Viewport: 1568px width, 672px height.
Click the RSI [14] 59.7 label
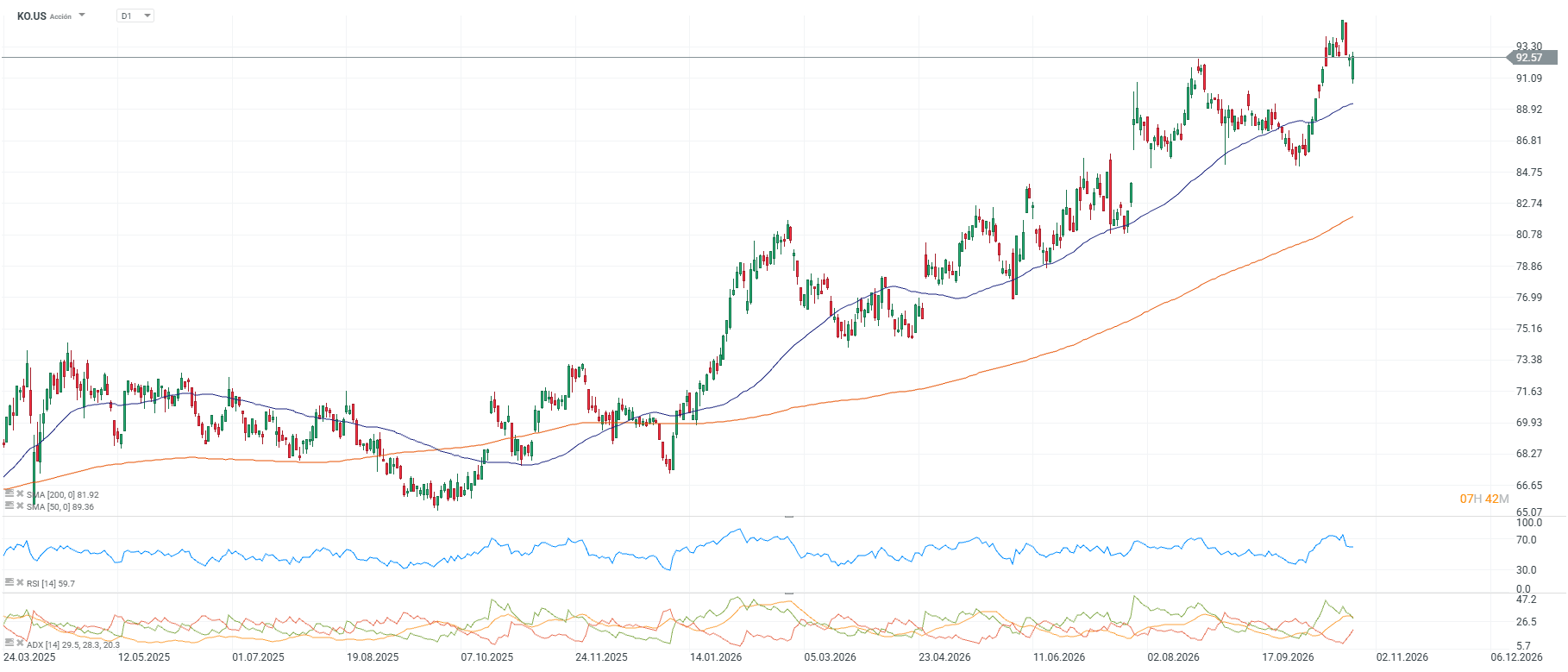click(x=51, y=584)
